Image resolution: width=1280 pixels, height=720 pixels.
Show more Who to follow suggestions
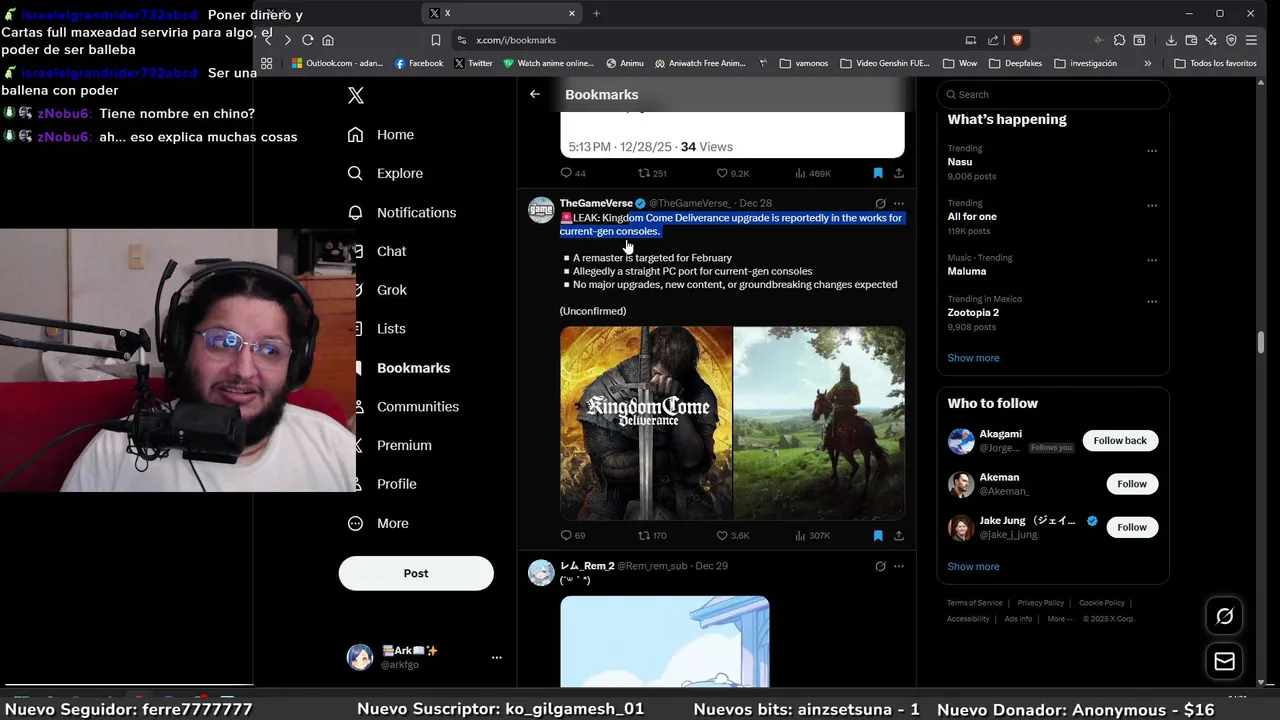coord(973,566)
